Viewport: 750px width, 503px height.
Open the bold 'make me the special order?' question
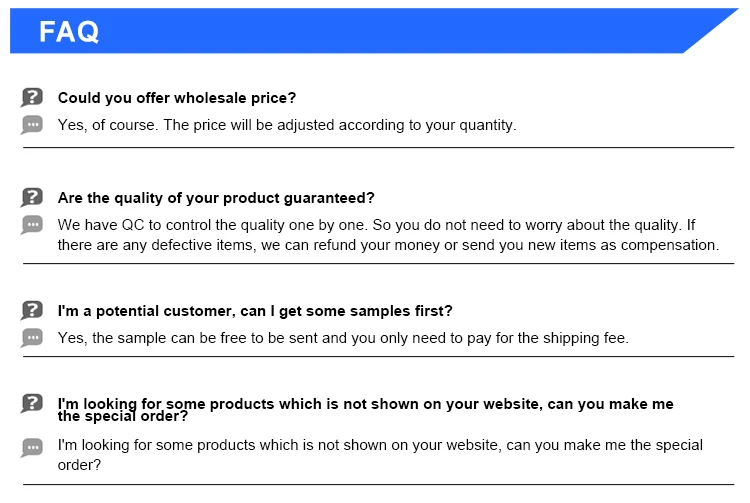point(365,410)
